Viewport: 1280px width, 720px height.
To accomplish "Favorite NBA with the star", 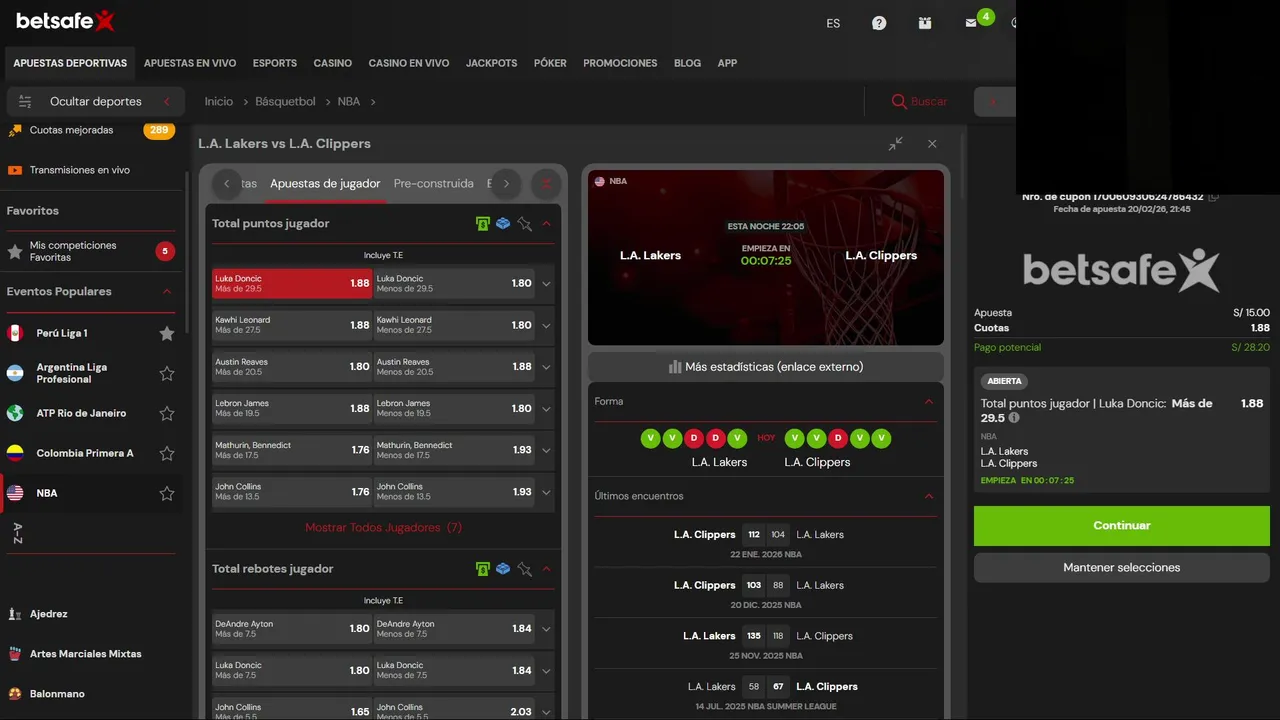I will point(167,493).
